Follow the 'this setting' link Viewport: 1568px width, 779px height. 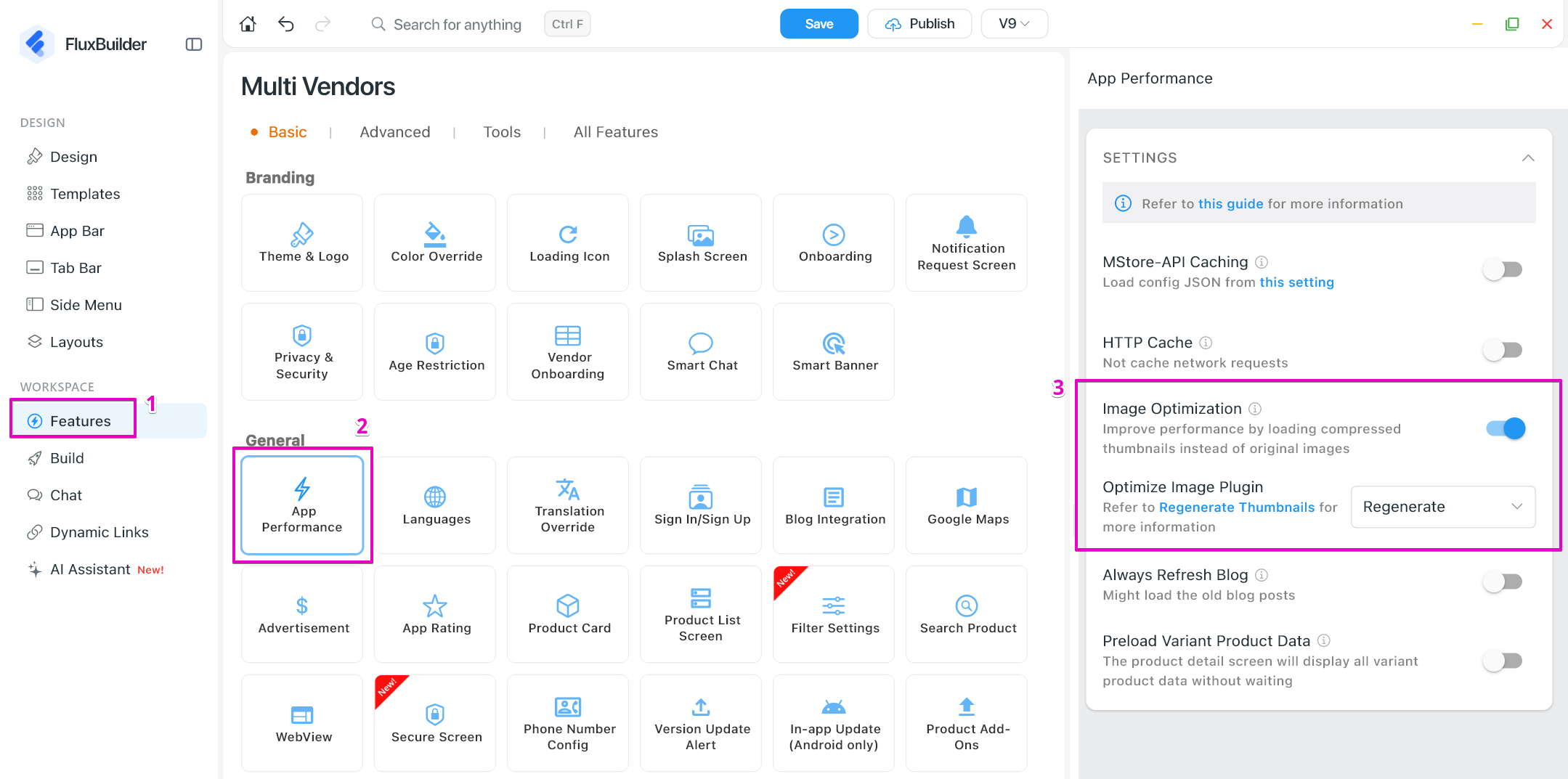coord(1296,282)
